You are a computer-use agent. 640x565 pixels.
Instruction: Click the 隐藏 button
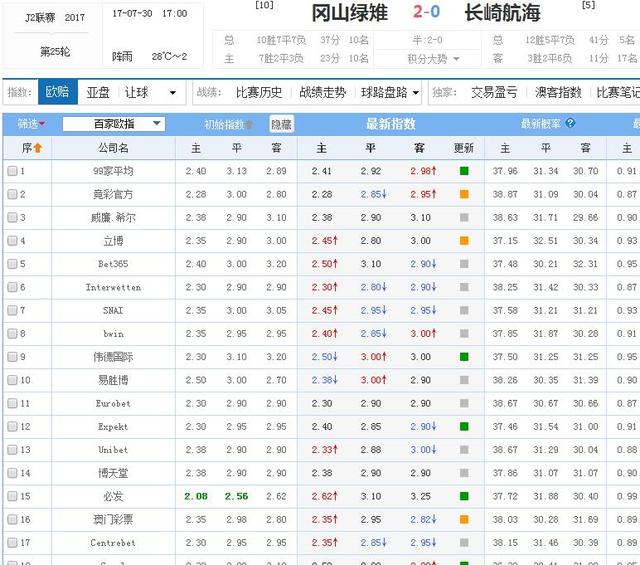(x=282, y=124)
